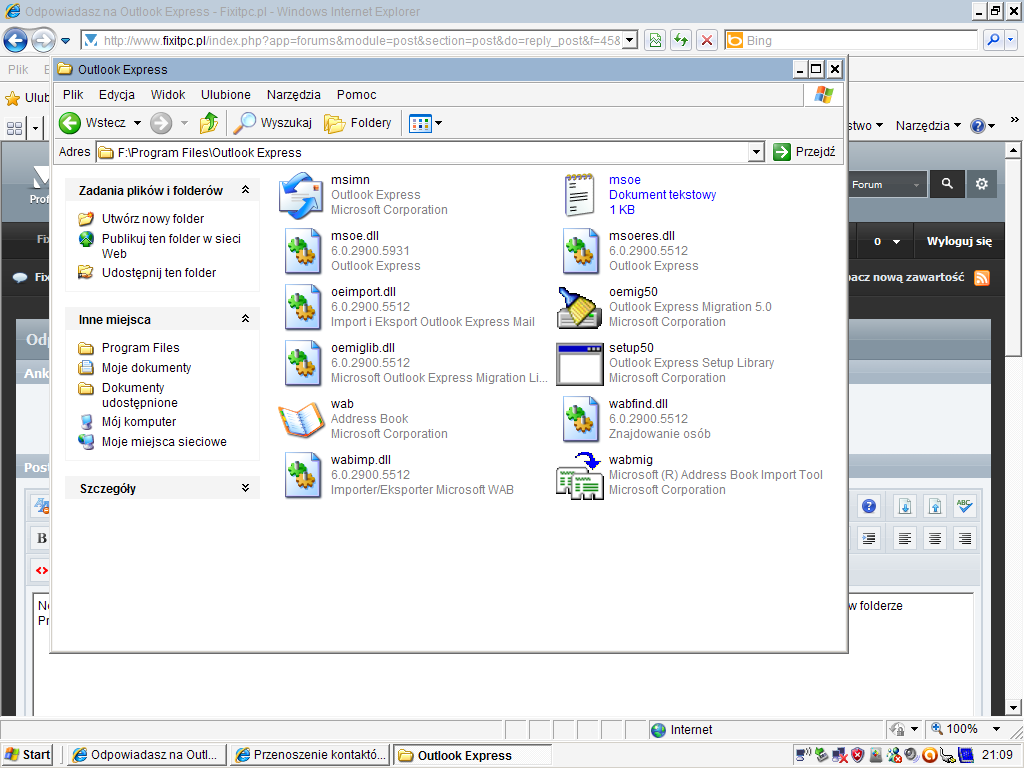Click the forum search magnifier icon

(947, 184)
